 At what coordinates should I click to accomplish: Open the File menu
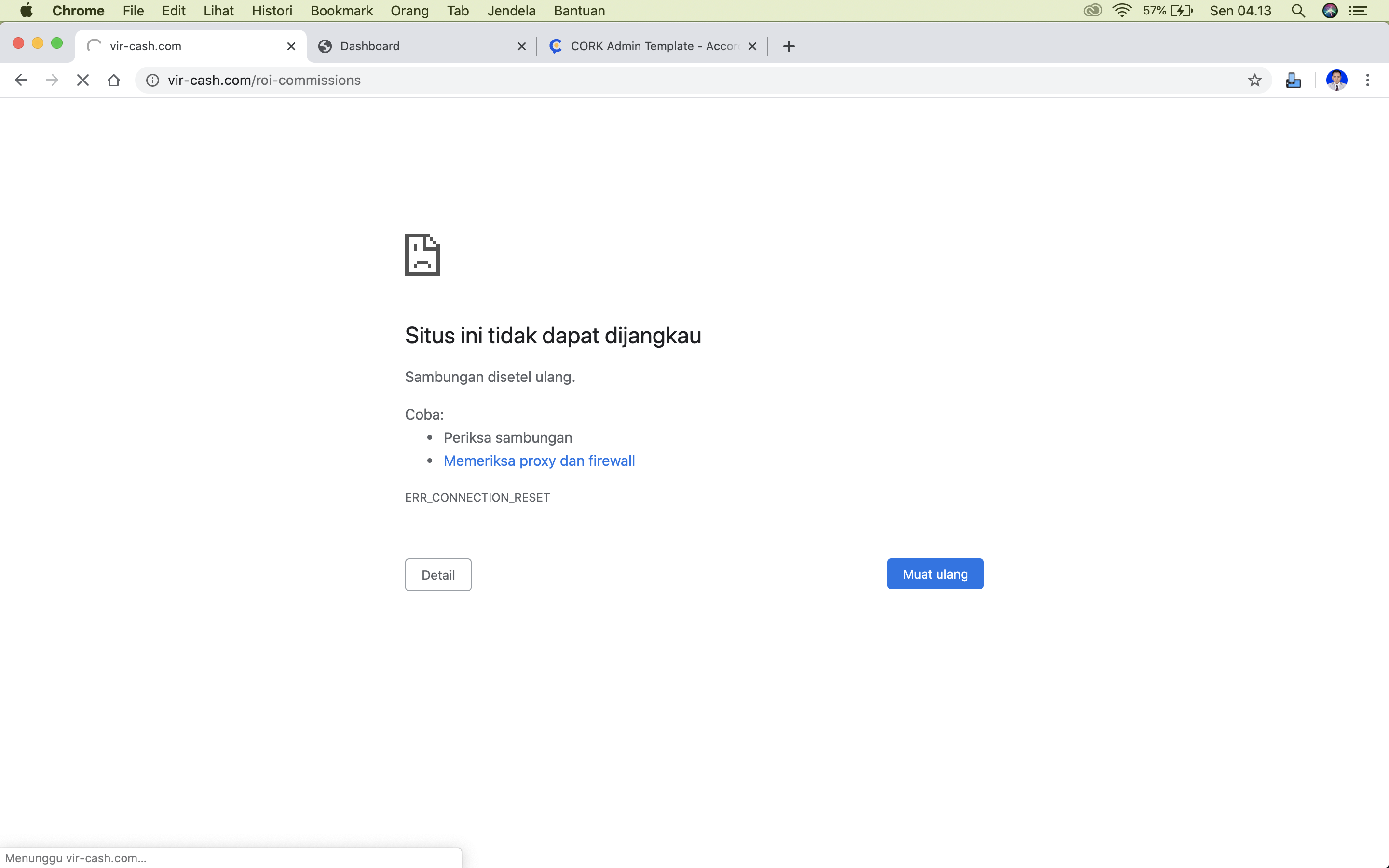pos(133,10)
